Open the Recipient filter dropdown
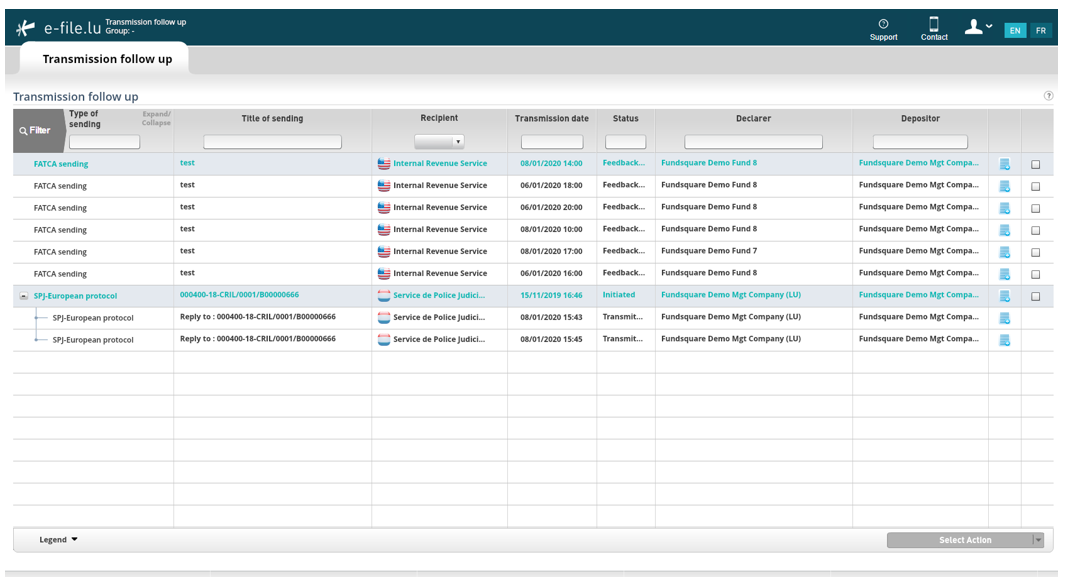This screenshot has width=1068, height=582. (439, 142)
